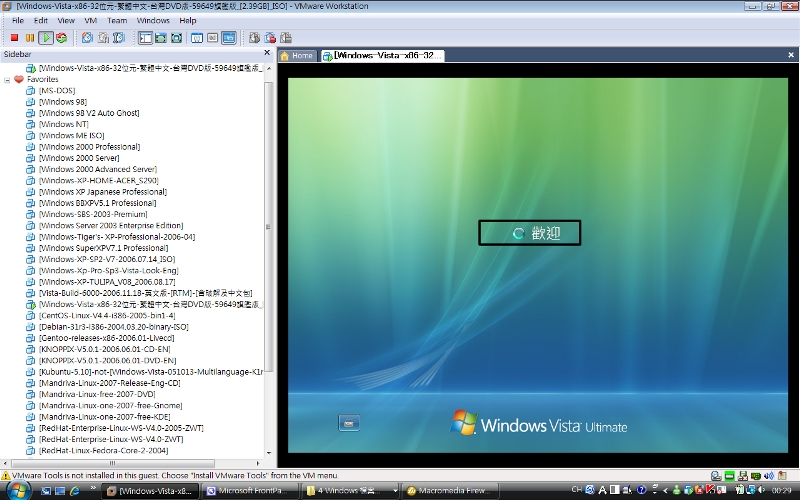Viewport: 800px width, 500px height.
Task: Select [Windows 98 V2 Auto Ghost]
Action: [x=89, y=113]
